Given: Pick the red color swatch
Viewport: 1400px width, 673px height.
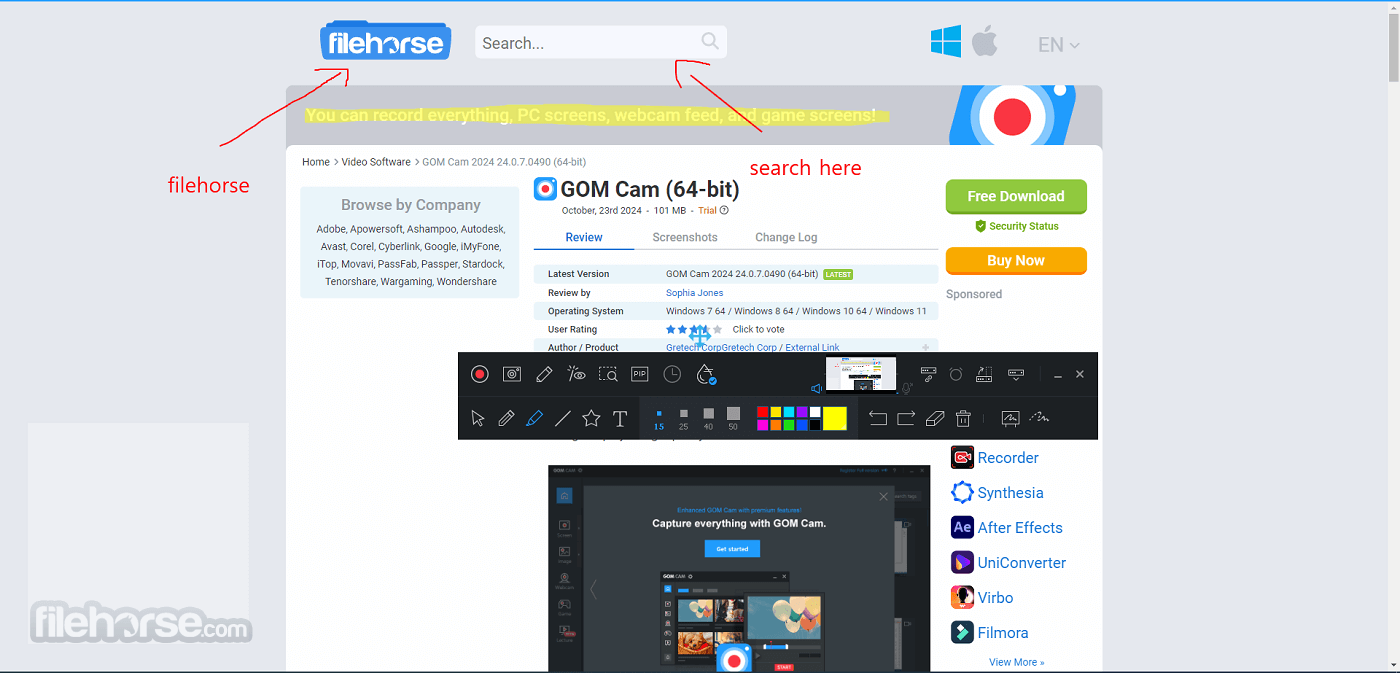Looking at the screenshot, I should tap(763, 412).
